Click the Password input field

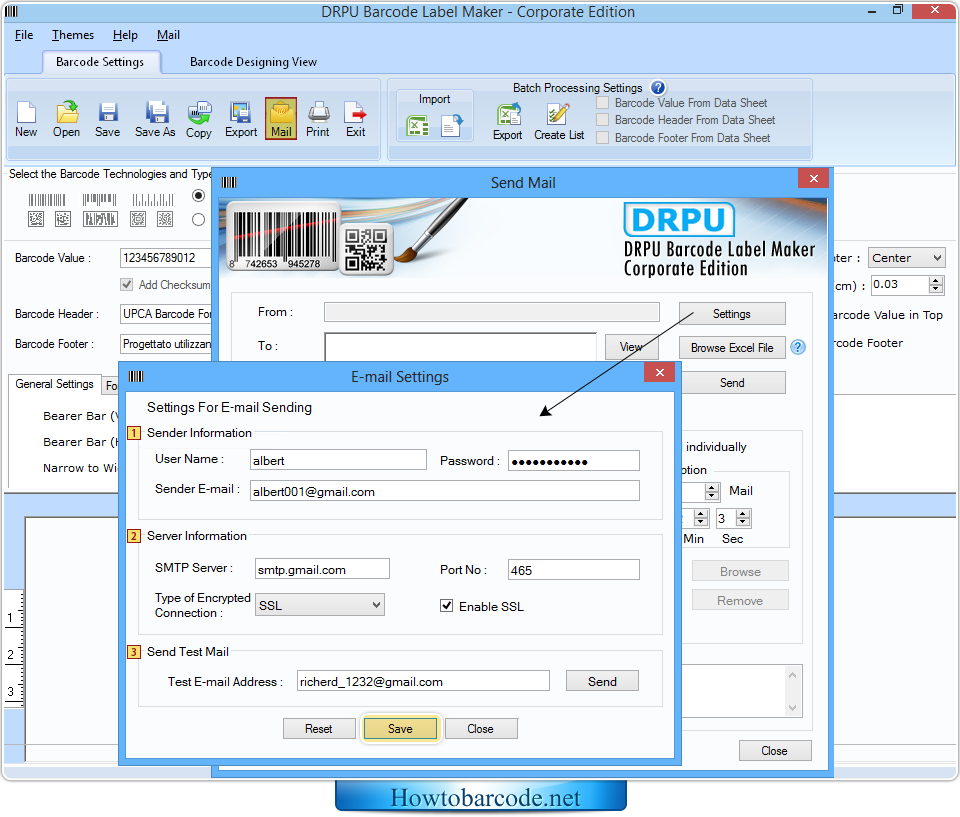[x=574, y=461]
